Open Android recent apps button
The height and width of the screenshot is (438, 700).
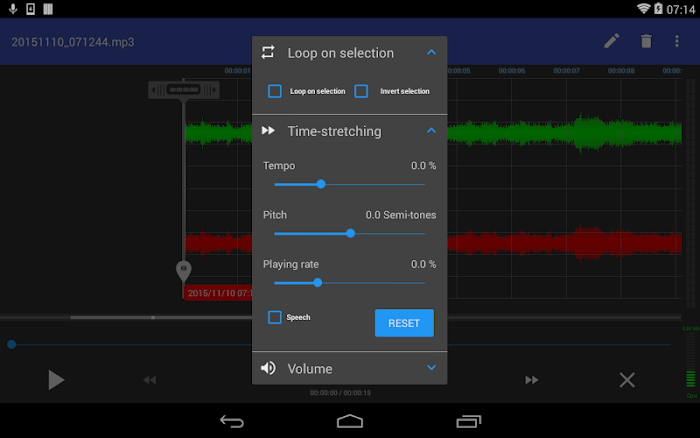click(x=468, y=421)
